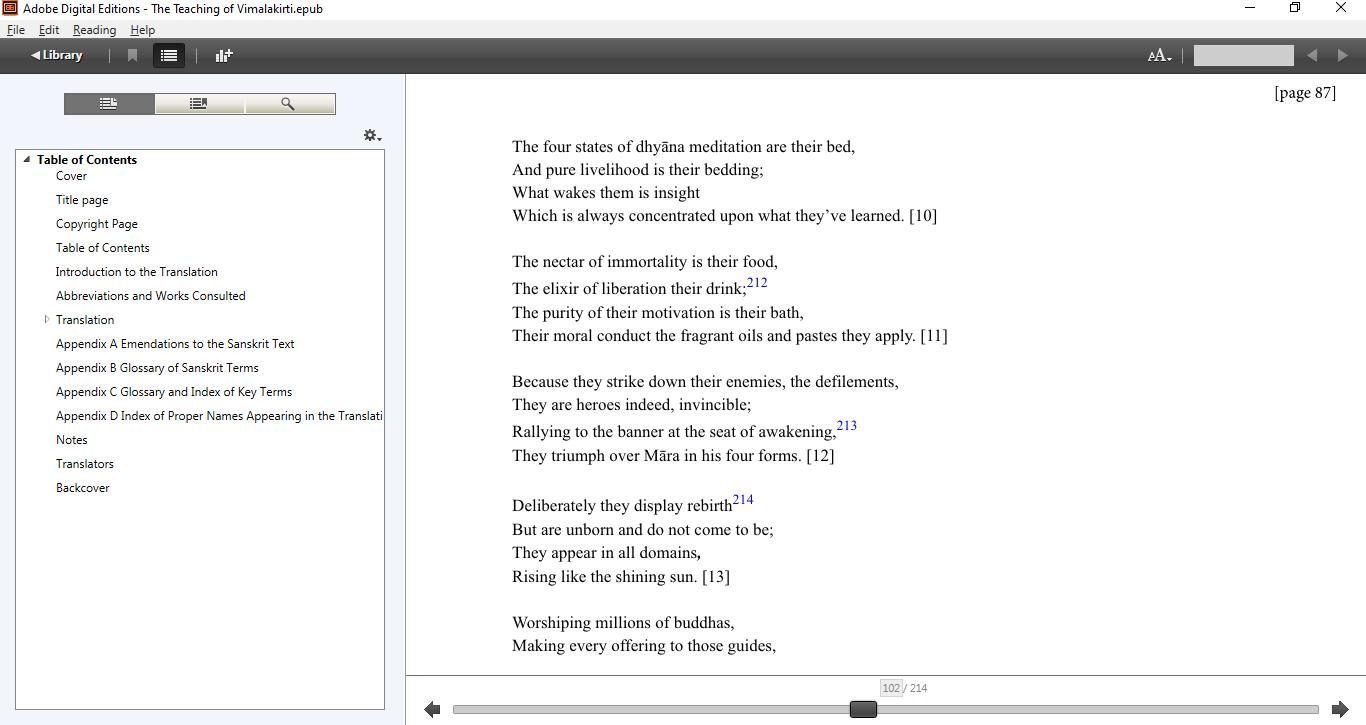Switch to the Table of Contents panel tab

click(109, 104)
